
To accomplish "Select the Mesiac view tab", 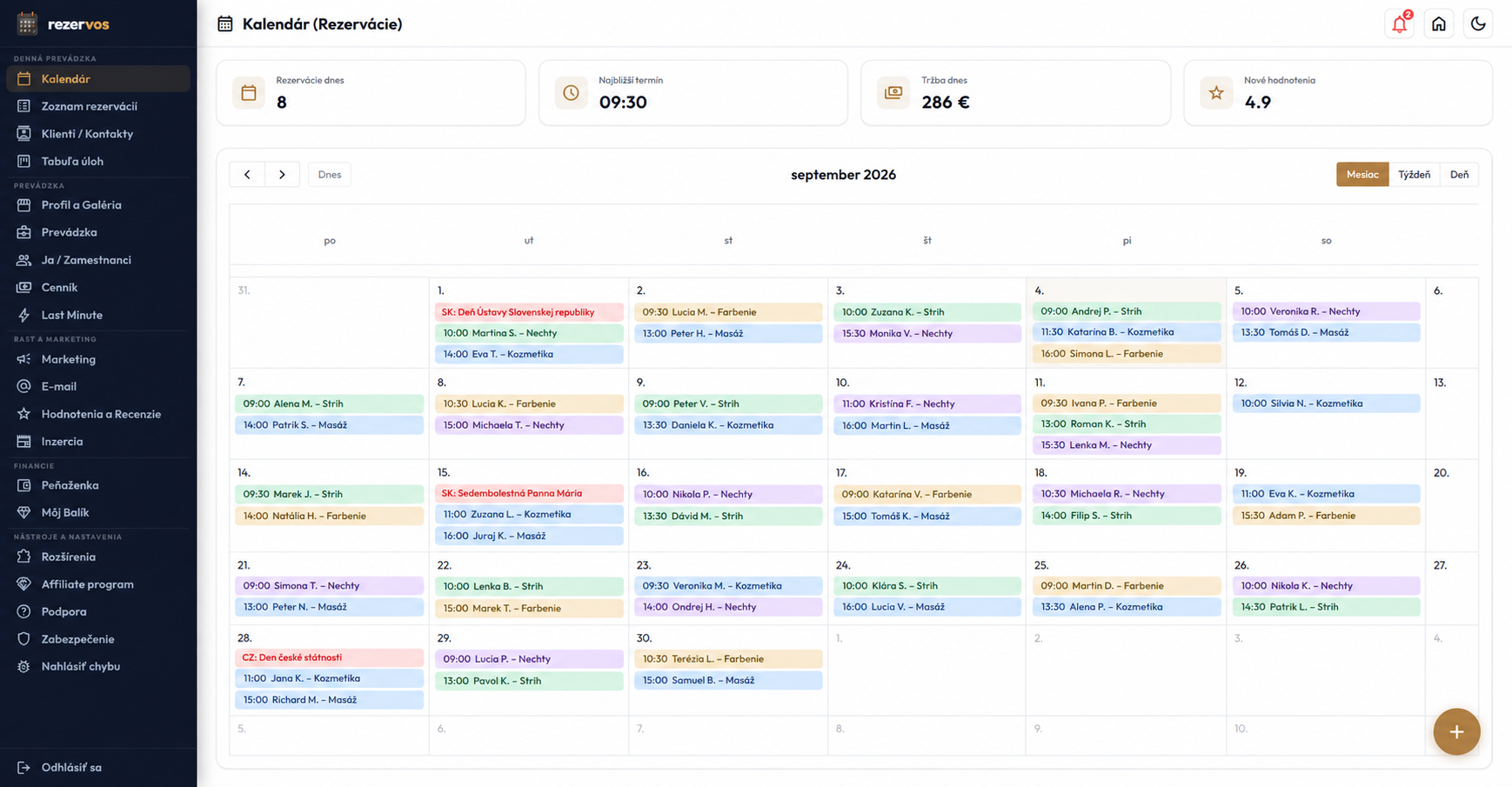I will pos(1362,175).
